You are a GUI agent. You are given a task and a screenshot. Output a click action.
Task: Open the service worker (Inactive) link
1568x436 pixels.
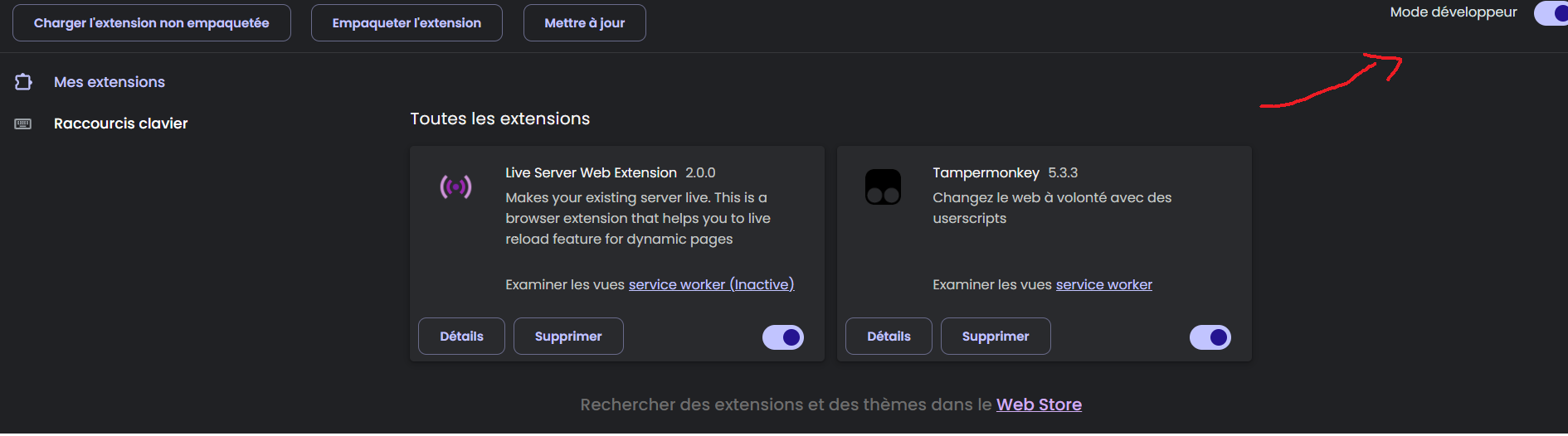tap(711, 284)
